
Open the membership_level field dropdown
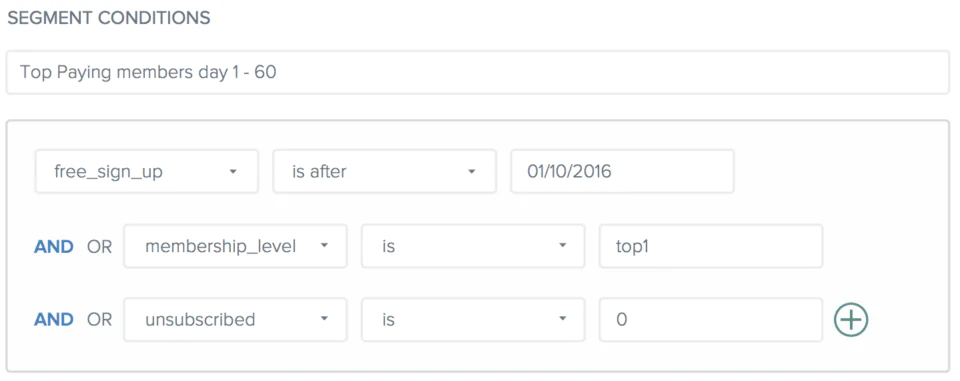(x=235, y=246)
